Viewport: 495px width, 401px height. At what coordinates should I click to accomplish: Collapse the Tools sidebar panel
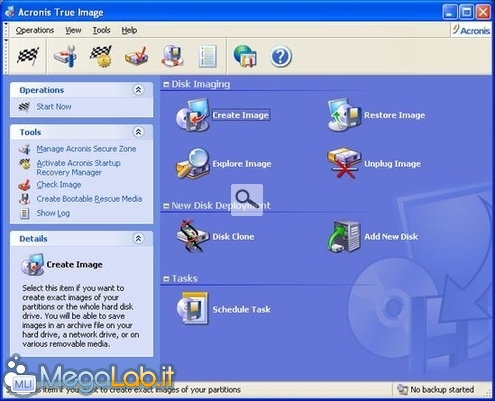click(x=138, y=132)
